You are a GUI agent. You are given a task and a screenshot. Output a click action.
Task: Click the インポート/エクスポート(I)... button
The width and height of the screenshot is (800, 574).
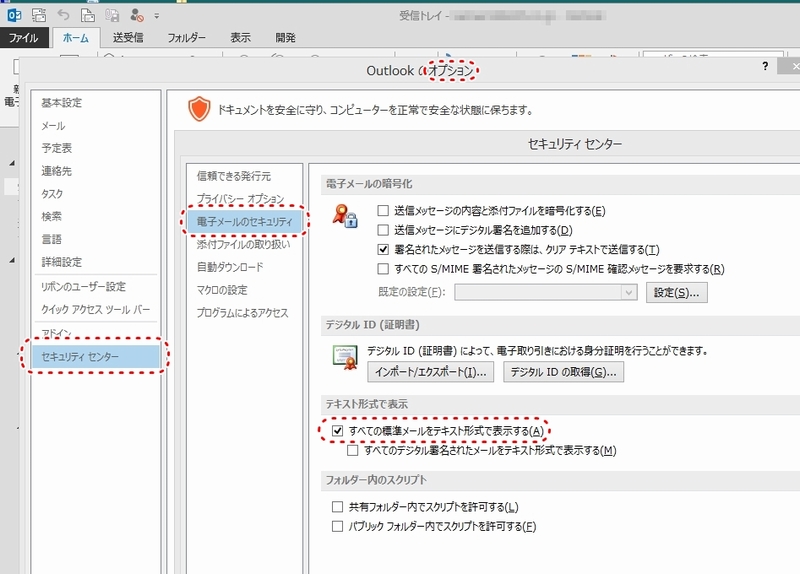coord(430,372)
